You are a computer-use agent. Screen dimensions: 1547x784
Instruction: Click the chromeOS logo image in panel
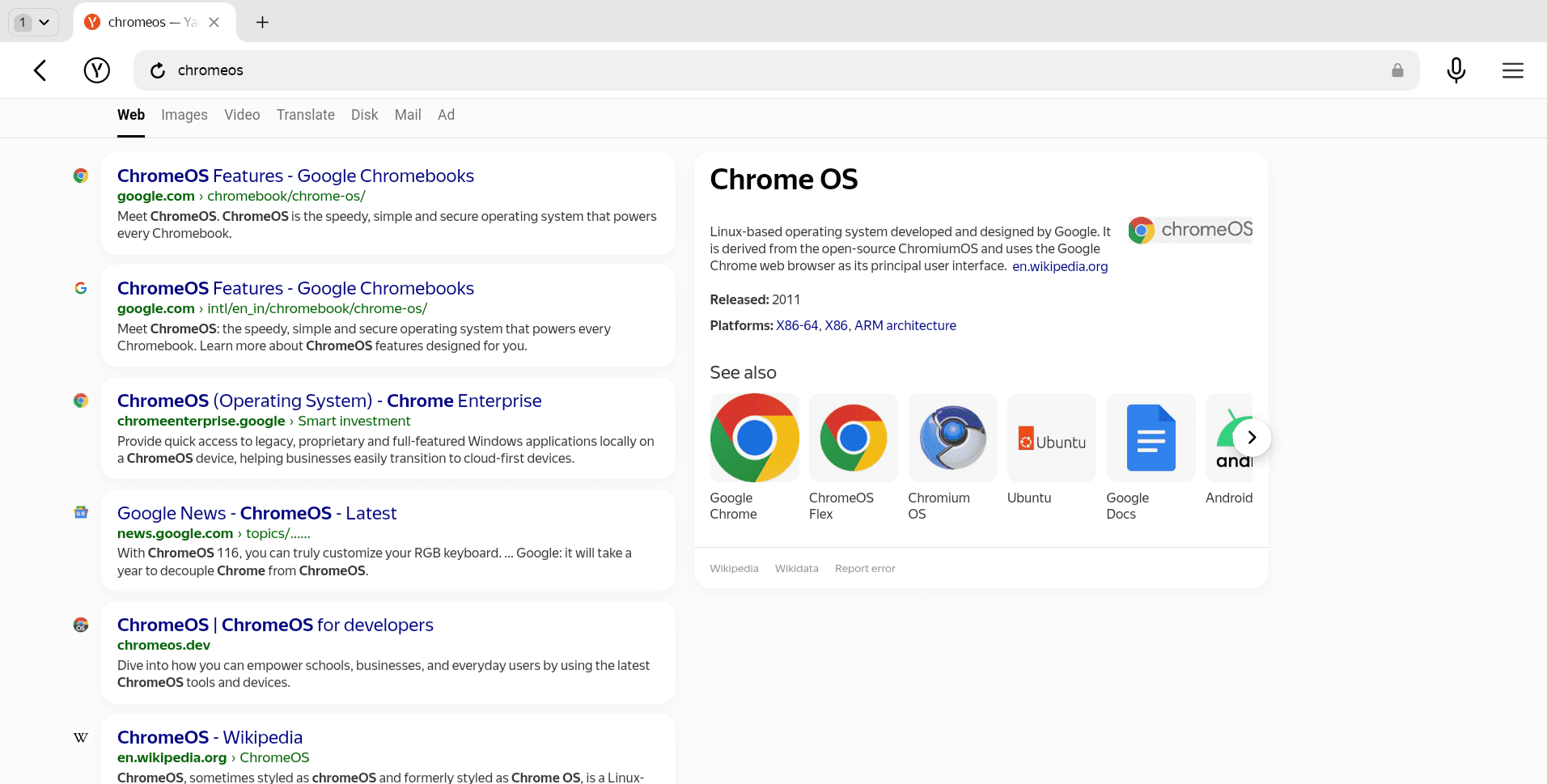[1190, 230]
